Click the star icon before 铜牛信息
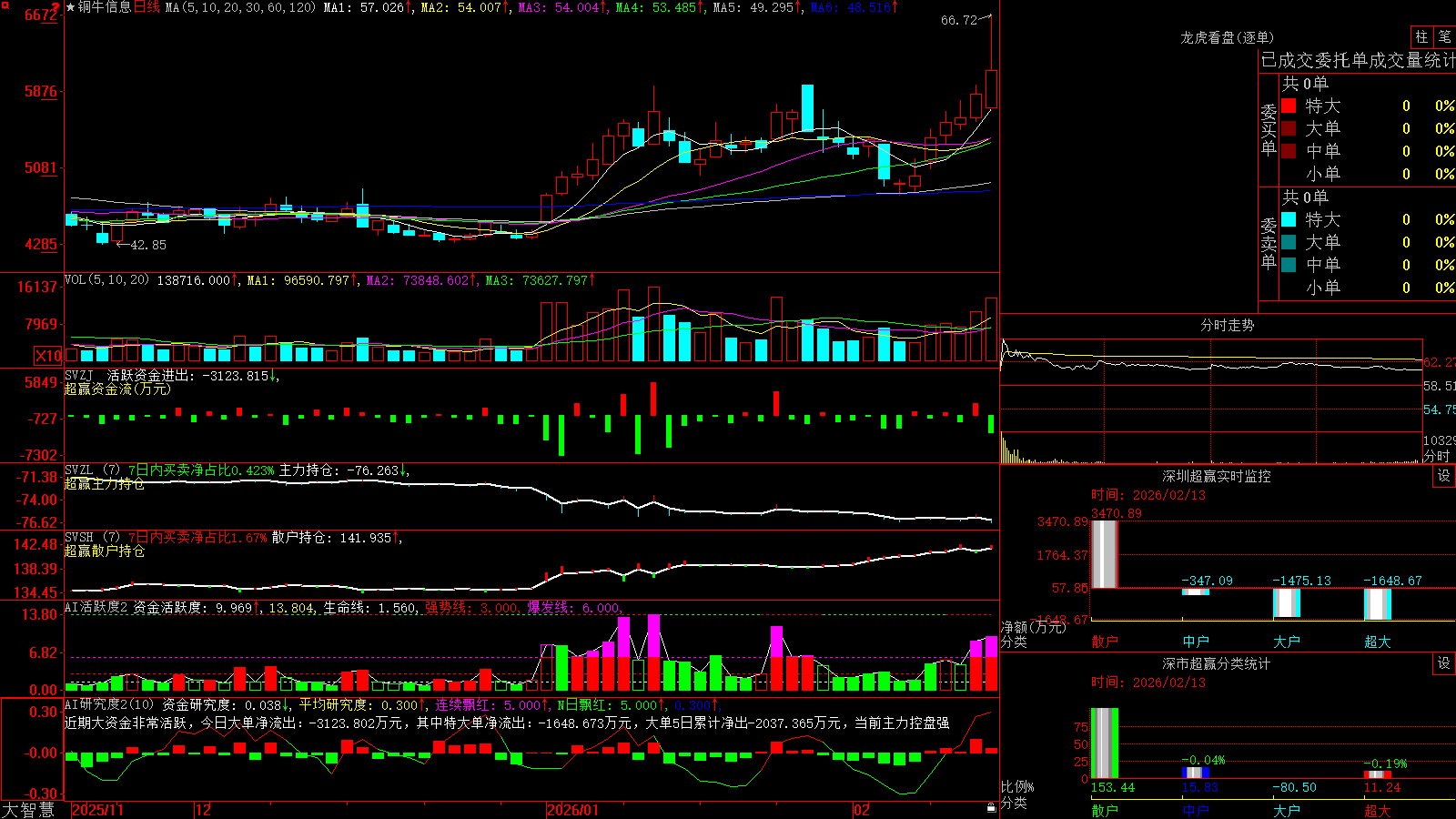This screenshot has width=1456, height=819. pyautogui.click(x=70, y=7)
